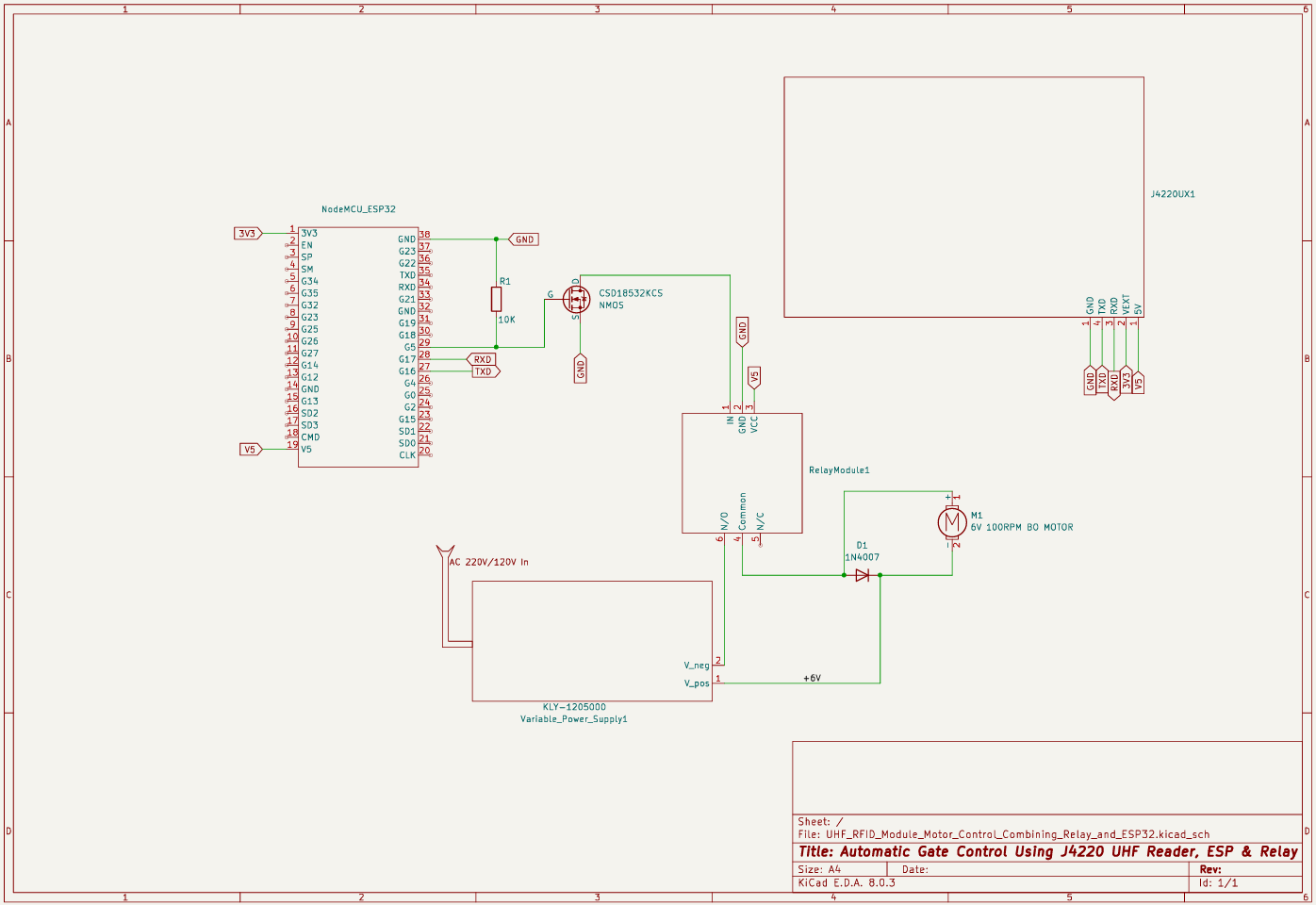Click the CLK pin on the ESP32

[x=407, y=455]
